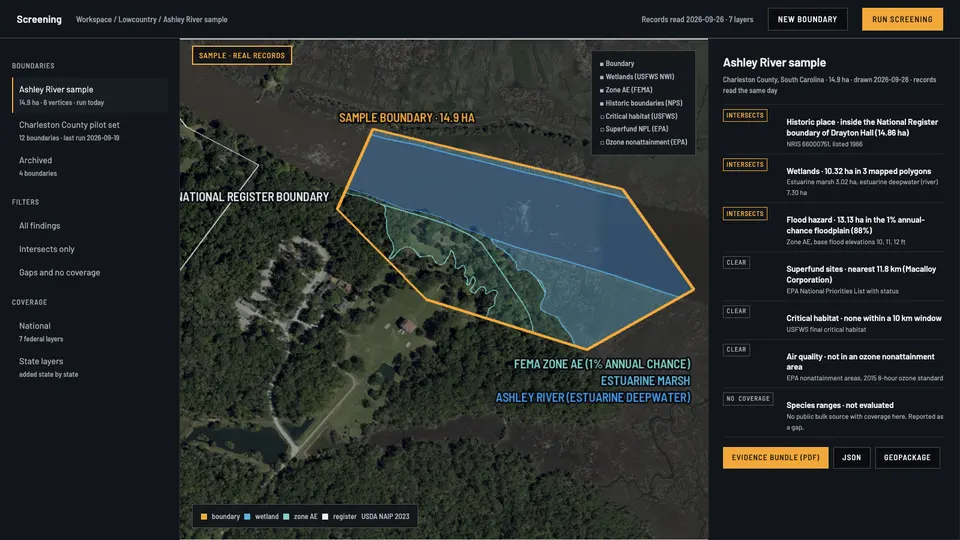
Task: Export results as GeoPackage
Action: pos(907,457)
